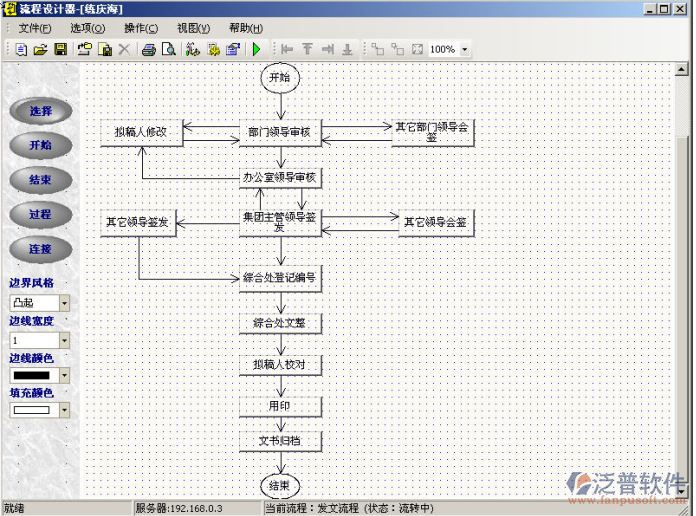Click the fit-to-window toolbar icon
Screen dimensions: 696x516
(417, 49)
